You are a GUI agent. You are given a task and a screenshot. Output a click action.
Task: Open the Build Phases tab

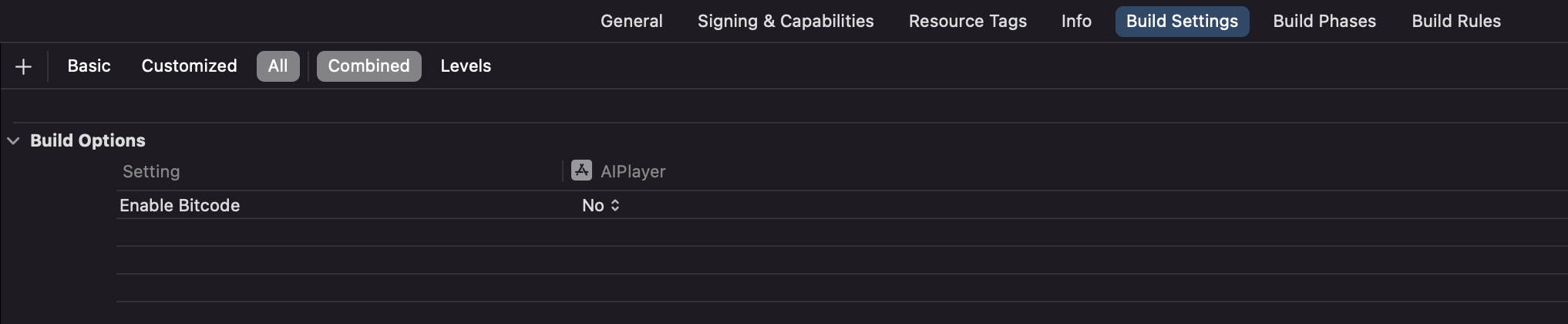point(1324,21)
